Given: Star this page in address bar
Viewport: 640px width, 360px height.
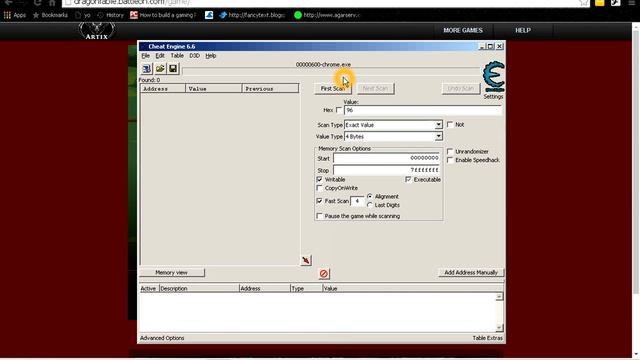Looking at the screenshot, I should click(x=584, y=3).
